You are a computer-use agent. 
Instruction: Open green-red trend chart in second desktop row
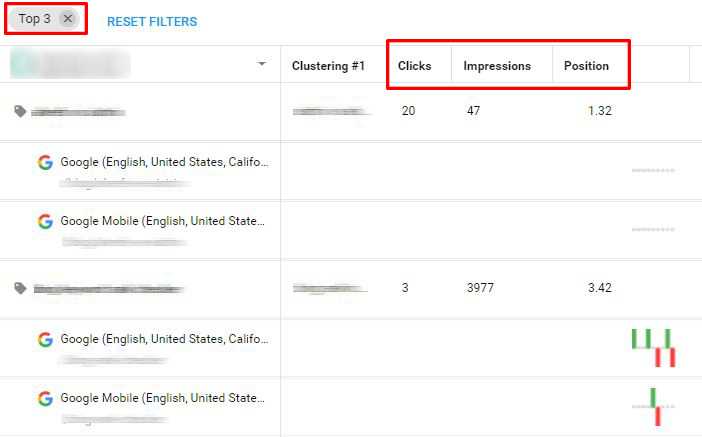click(x=653, y=347)
